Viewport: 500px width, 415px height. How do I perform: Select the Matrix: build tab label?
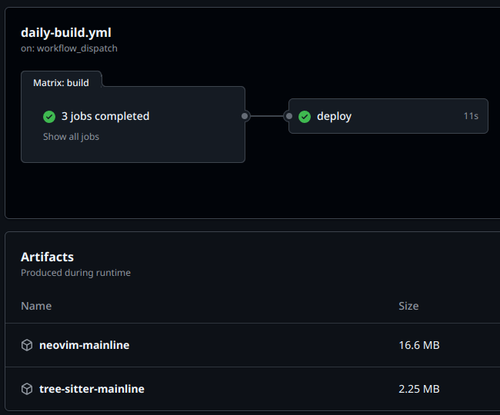[x=61, y=83]
